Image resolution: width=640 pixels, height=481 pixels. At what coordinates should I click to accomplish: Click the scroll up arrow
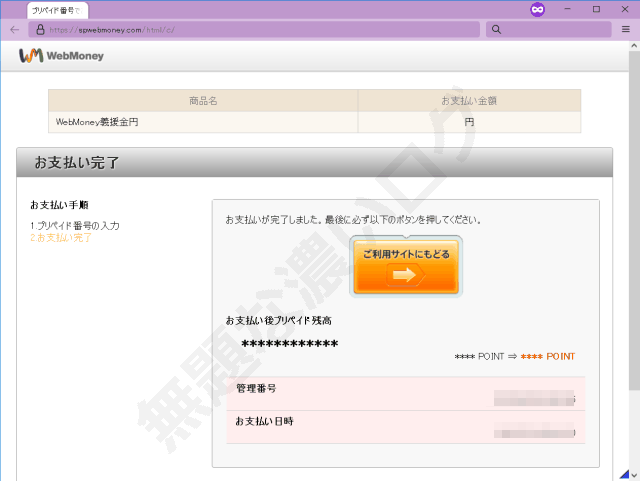[x=634, y=45]
